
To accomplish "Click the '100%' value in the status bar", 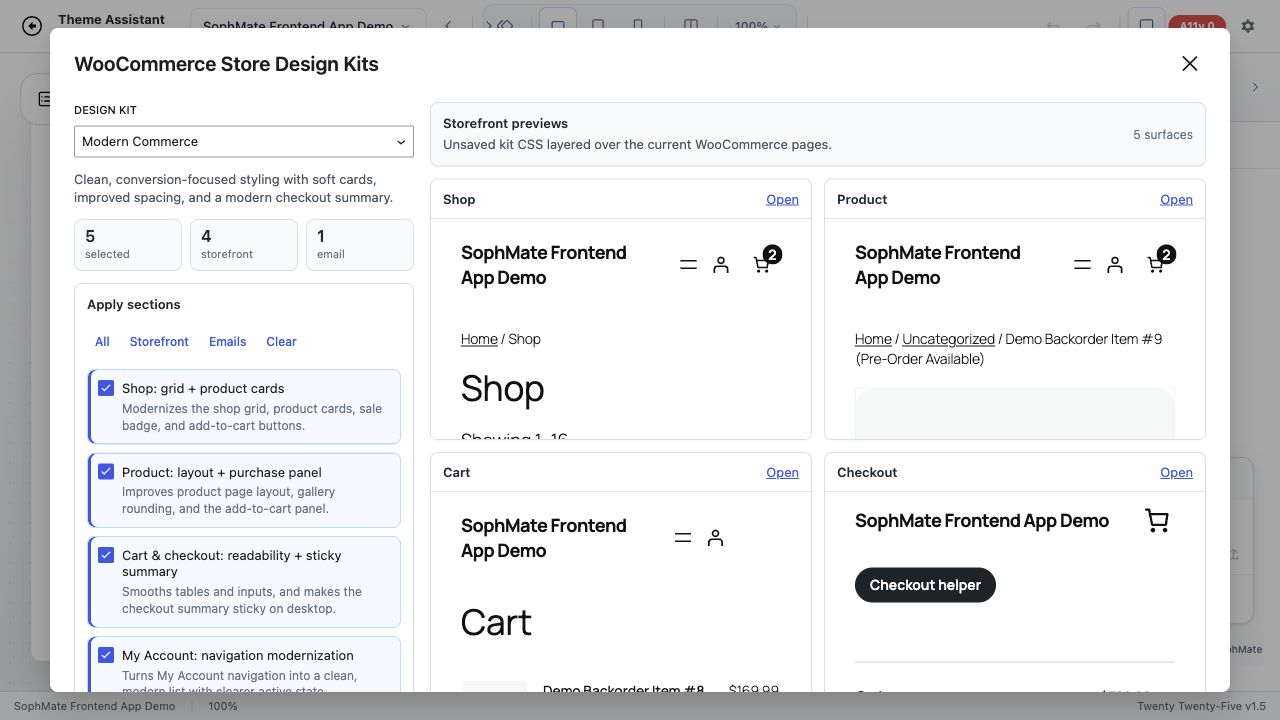I will [222, 706].
